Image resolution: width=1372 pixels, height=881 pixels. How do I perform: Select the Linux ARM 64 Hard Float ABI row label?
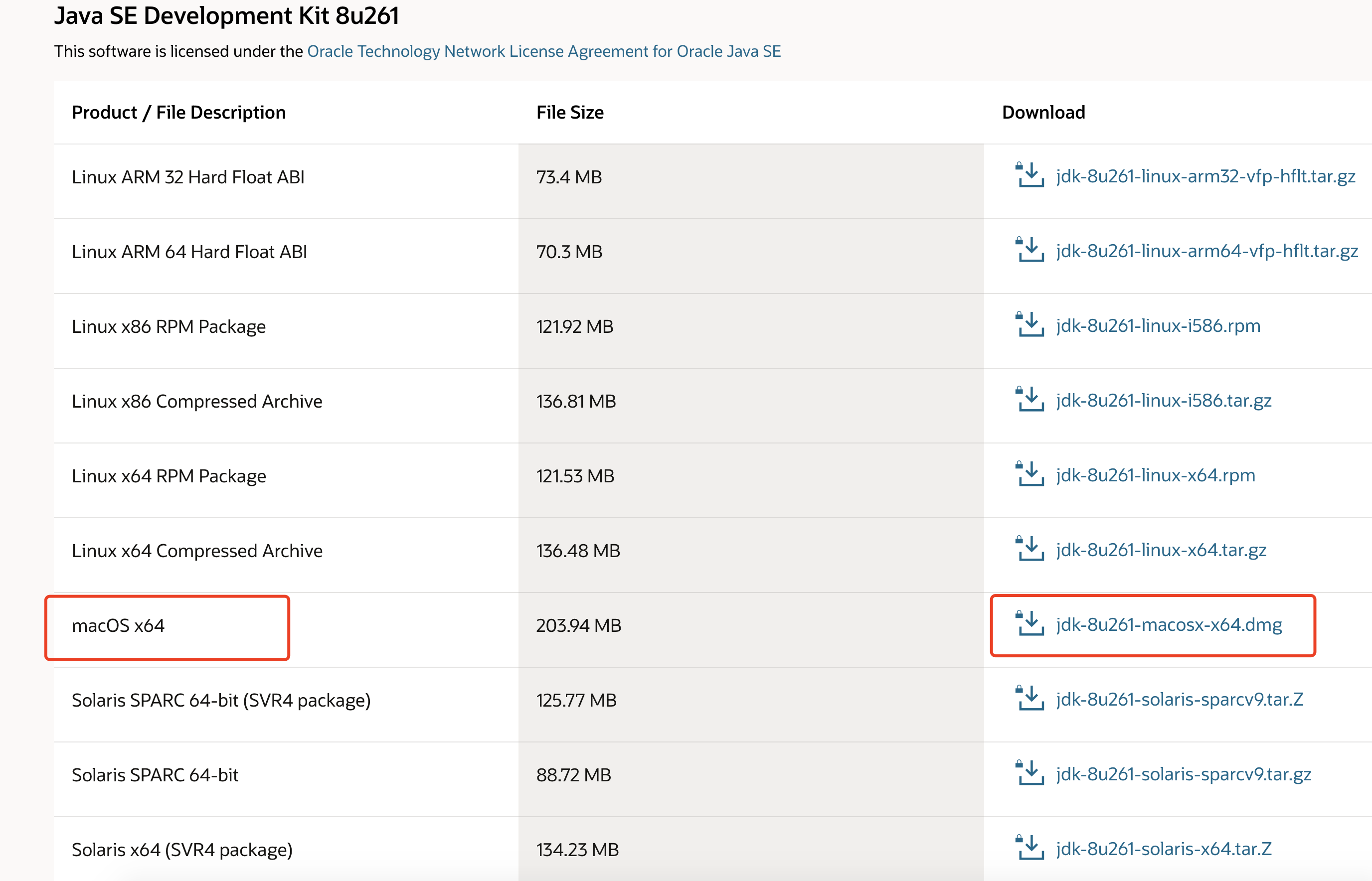point(189,252)
